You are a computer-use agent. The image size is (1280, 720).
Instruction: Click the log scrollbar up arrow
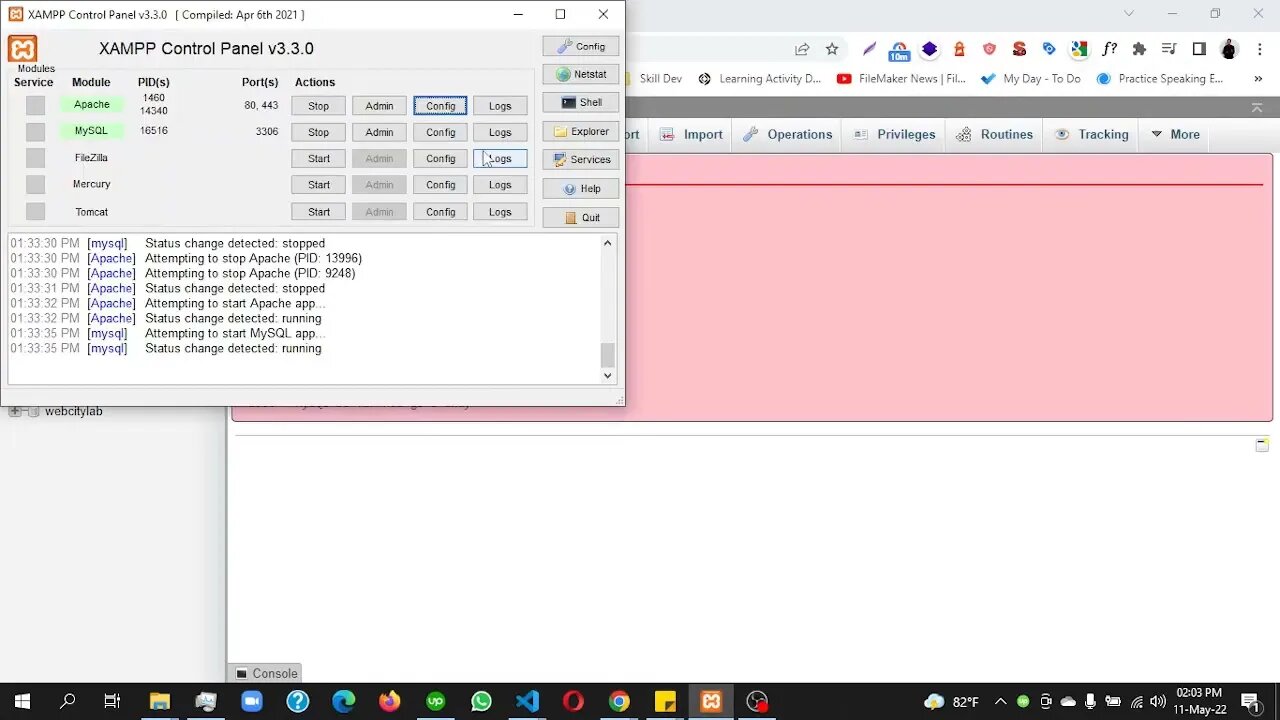pyautogui.click(x=607, y=243)
